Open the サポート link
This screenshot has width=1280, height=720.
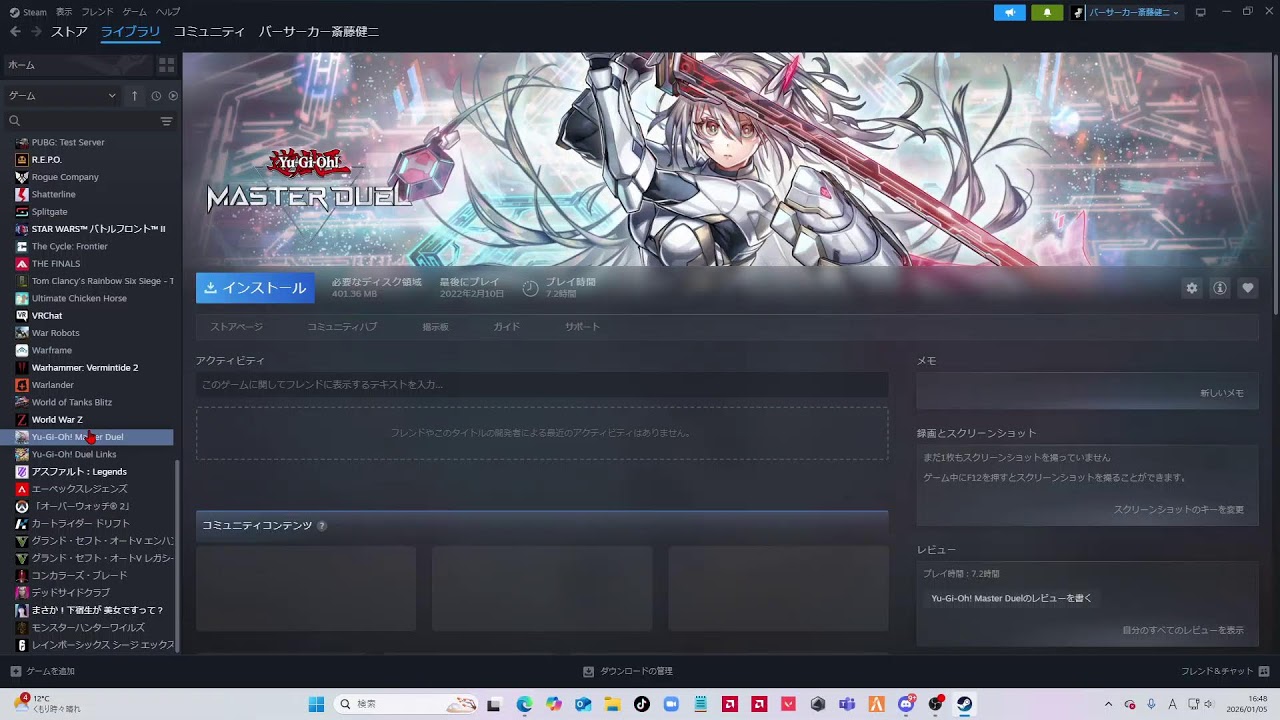pyautogui.click(x=582, y=327)
